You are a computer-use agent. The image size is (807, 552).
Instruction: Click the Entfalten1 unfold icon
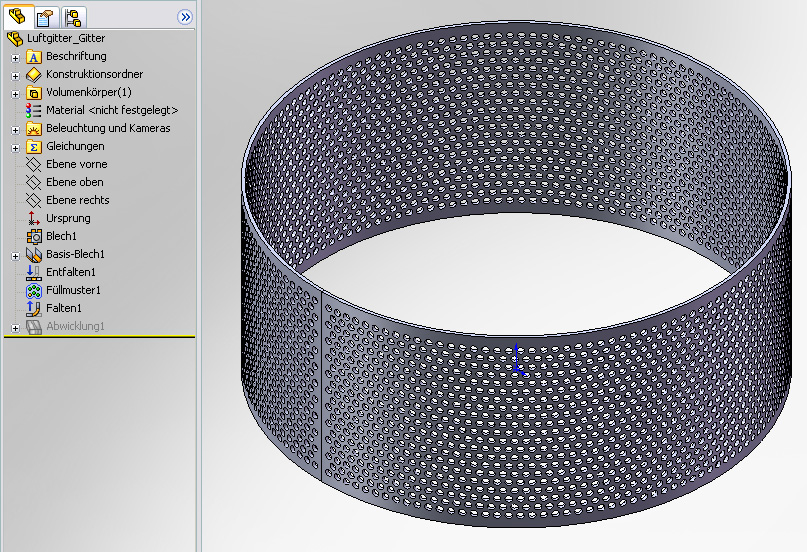[x=33, y=273]
